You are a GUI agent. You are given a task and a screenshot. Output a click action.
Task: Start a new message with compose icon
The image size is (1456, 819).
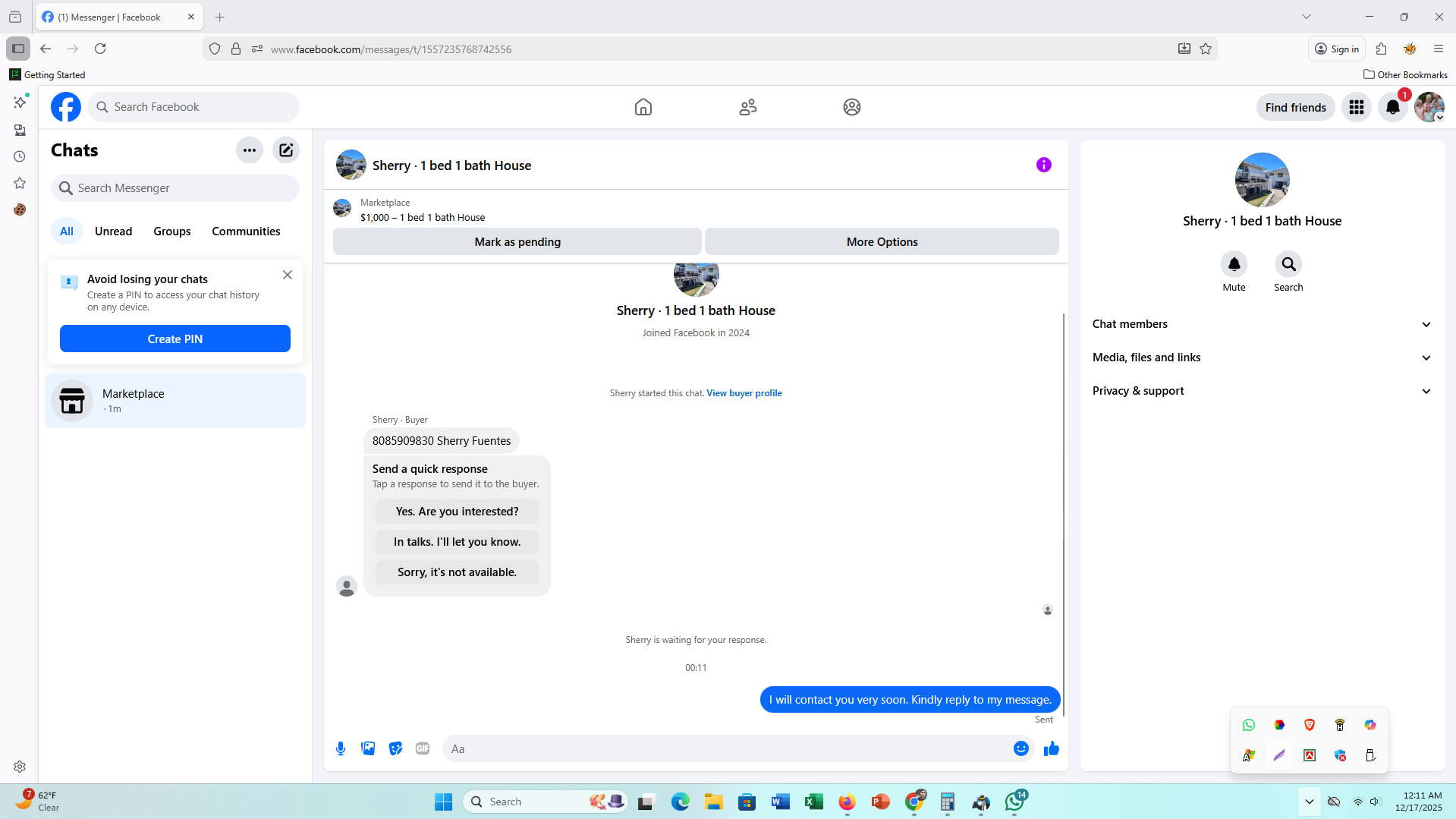(286, 150)
